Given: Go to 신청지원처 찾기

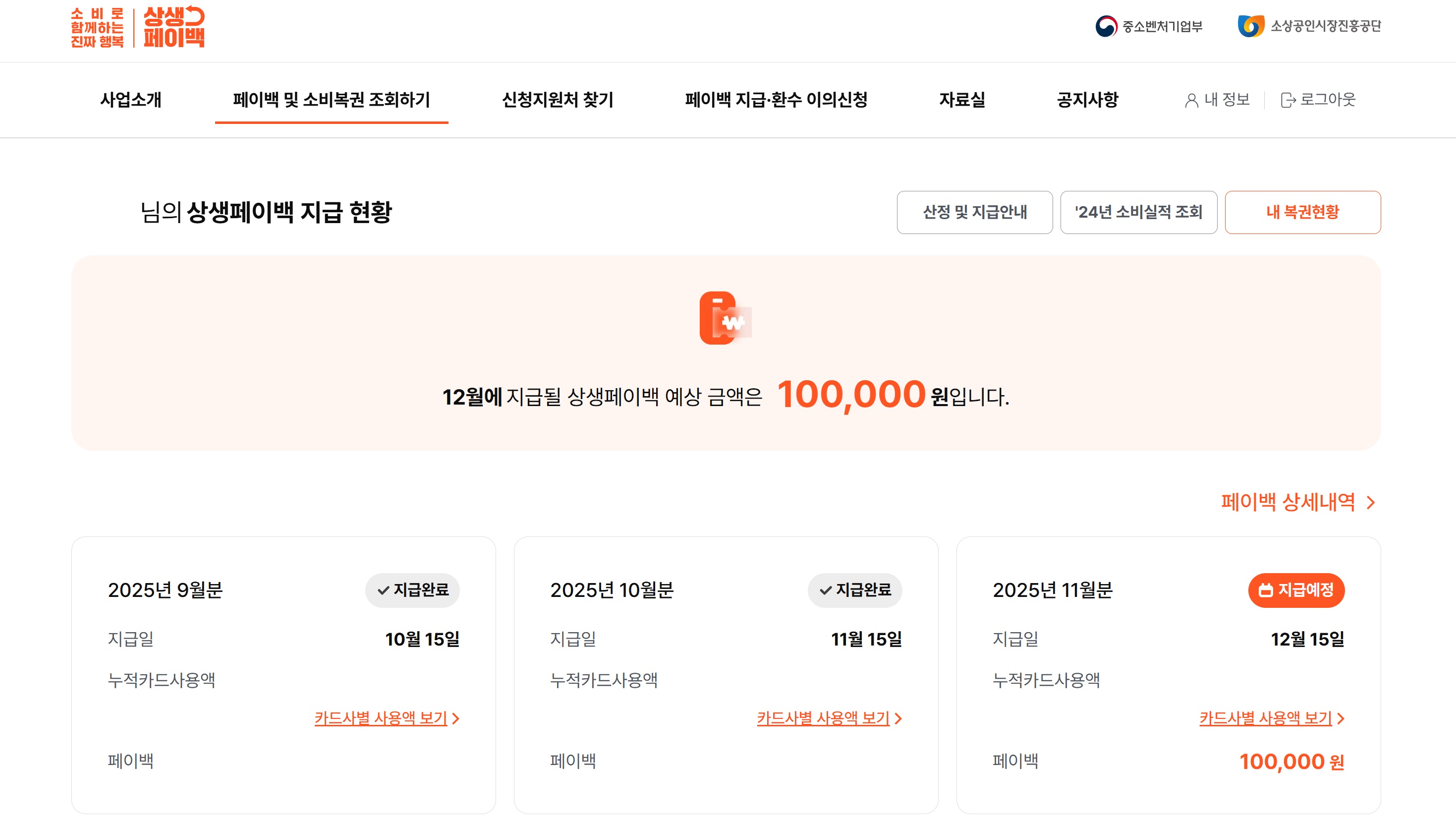Looking at the screenshot, I should pos(558,100).
